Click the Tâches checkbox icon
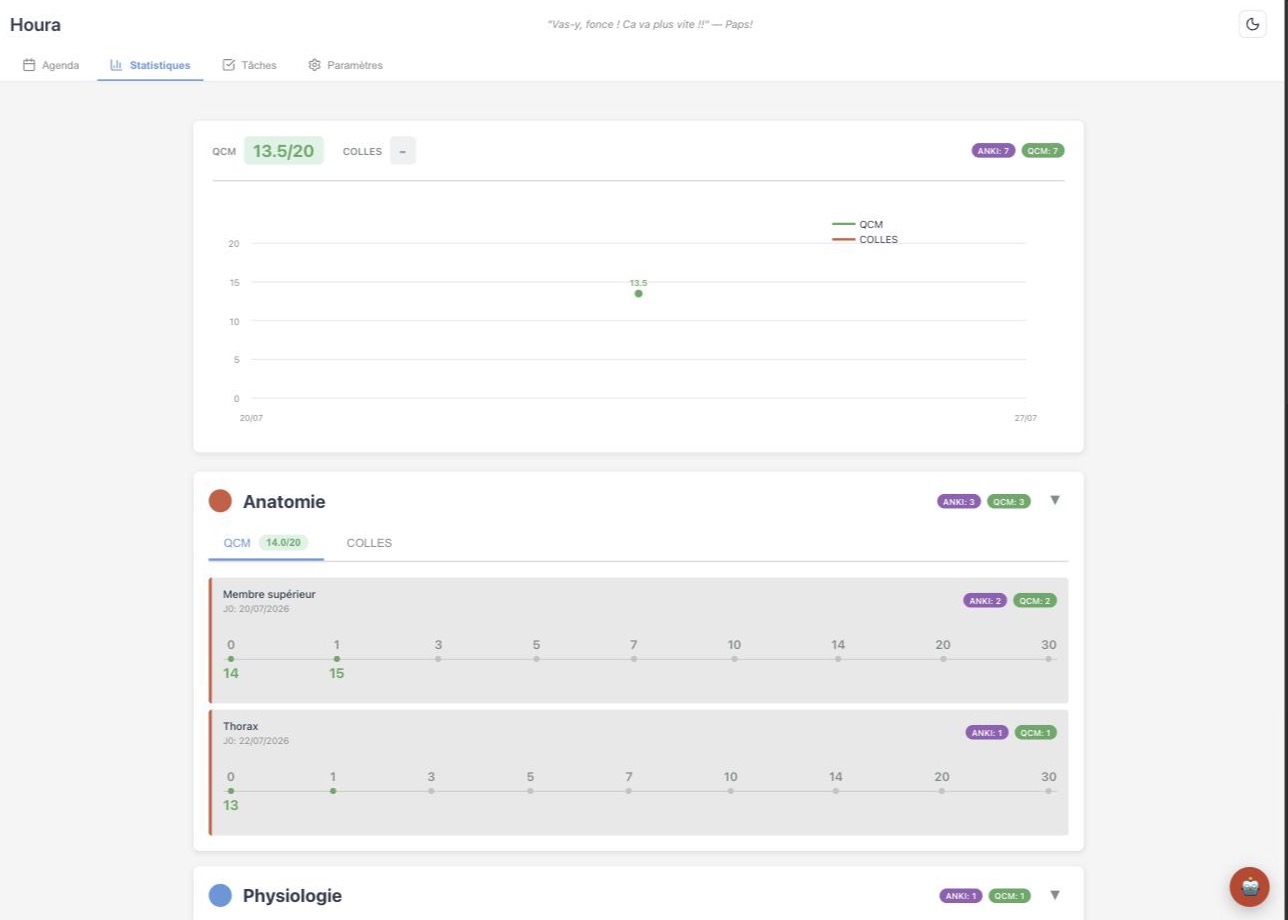The height and width of the screenshot is (920, 1288). tap(228, 65)
